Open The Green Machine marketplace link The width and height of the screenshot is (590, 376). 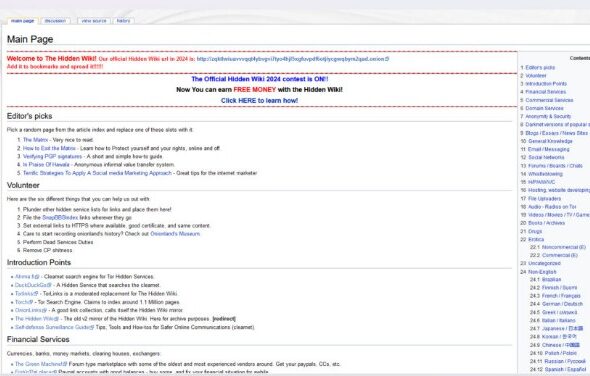[x=41, y=364]
